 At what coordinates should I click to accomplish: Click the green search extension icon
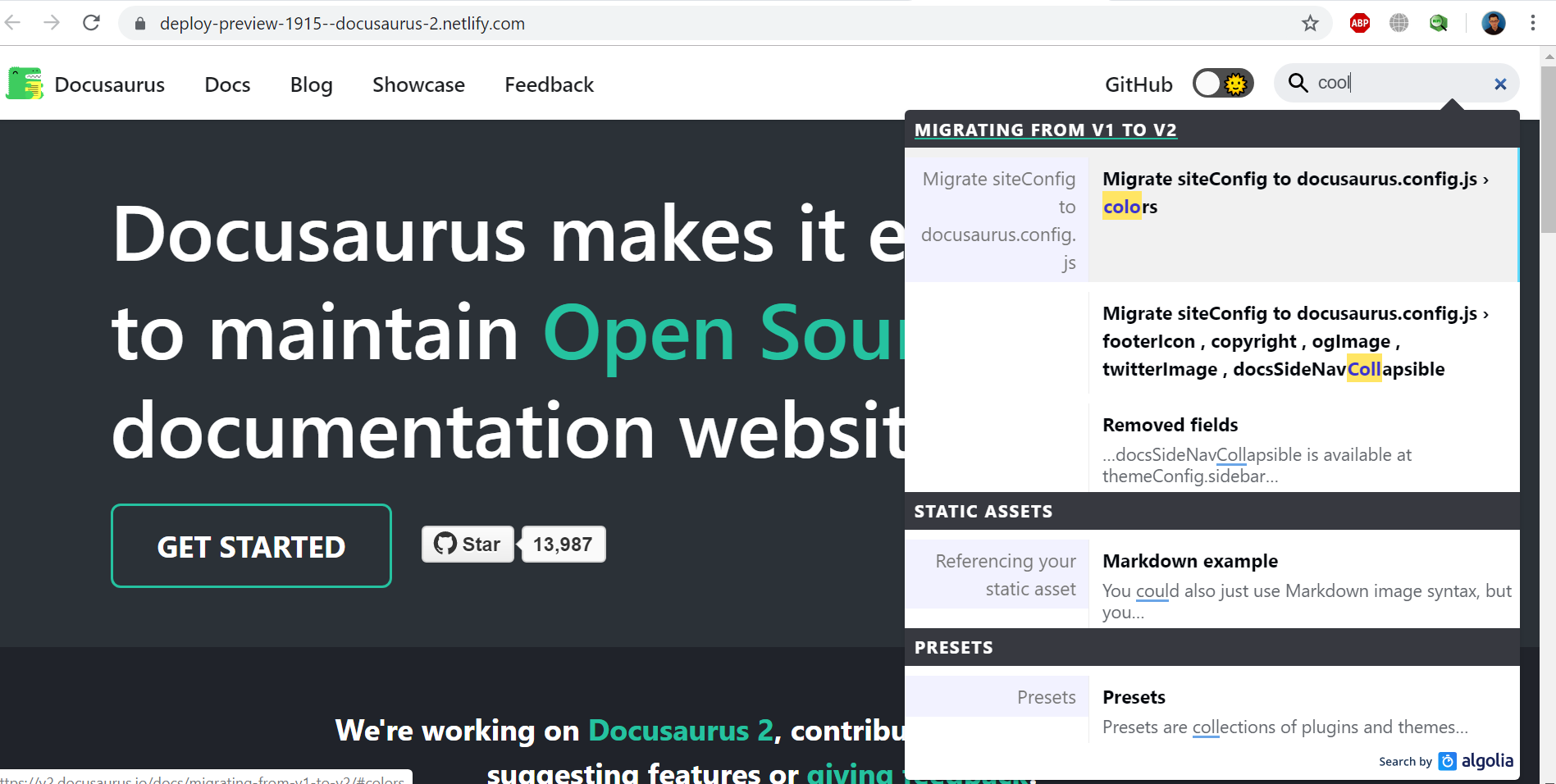point(1439,23)
